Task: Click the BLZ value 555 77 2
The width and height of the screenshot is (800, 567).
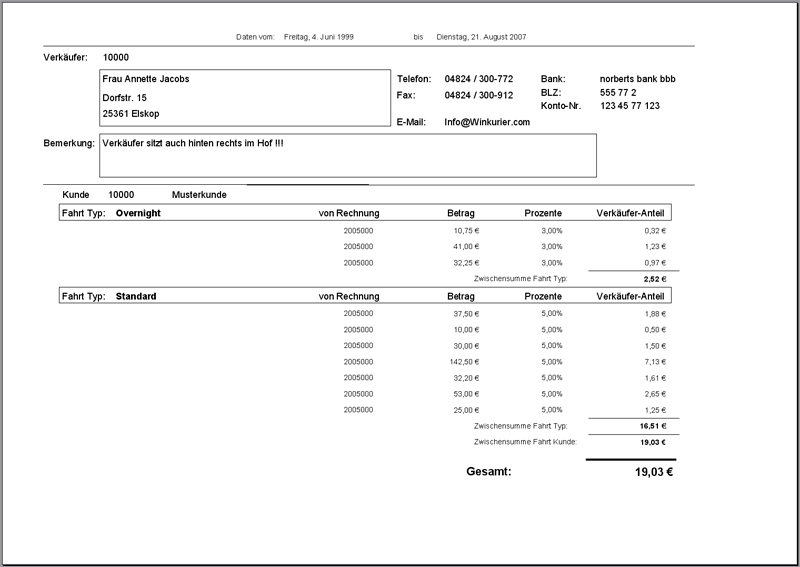Action: coord(618,92)
